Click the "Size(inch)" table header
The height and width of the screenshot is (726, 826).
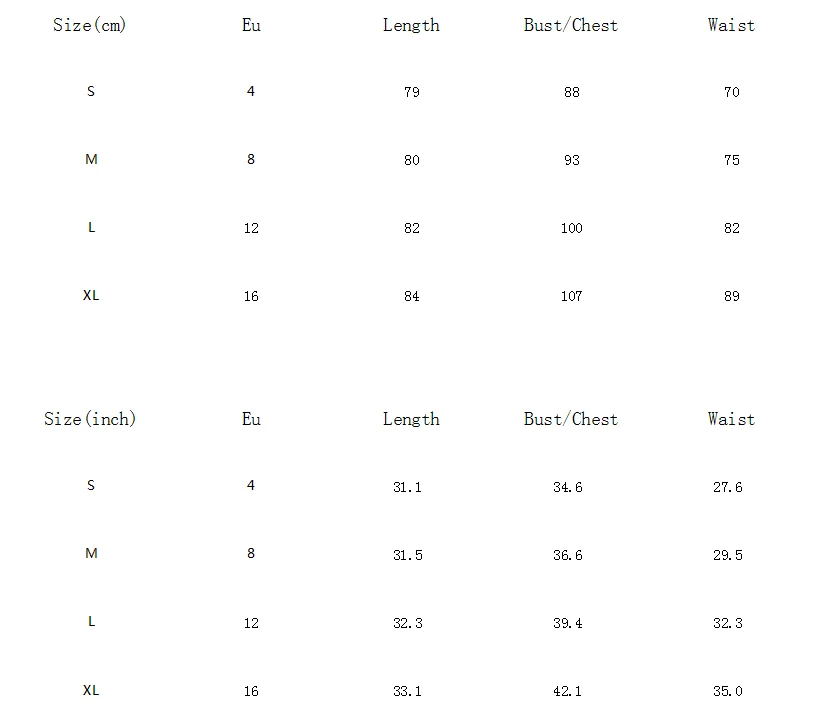(x=90, y=419)
